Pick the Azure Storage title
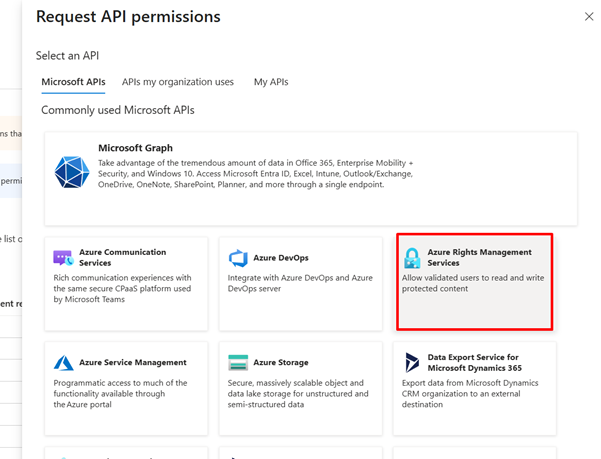Viewport: 601px width, 459px height. 281,362
